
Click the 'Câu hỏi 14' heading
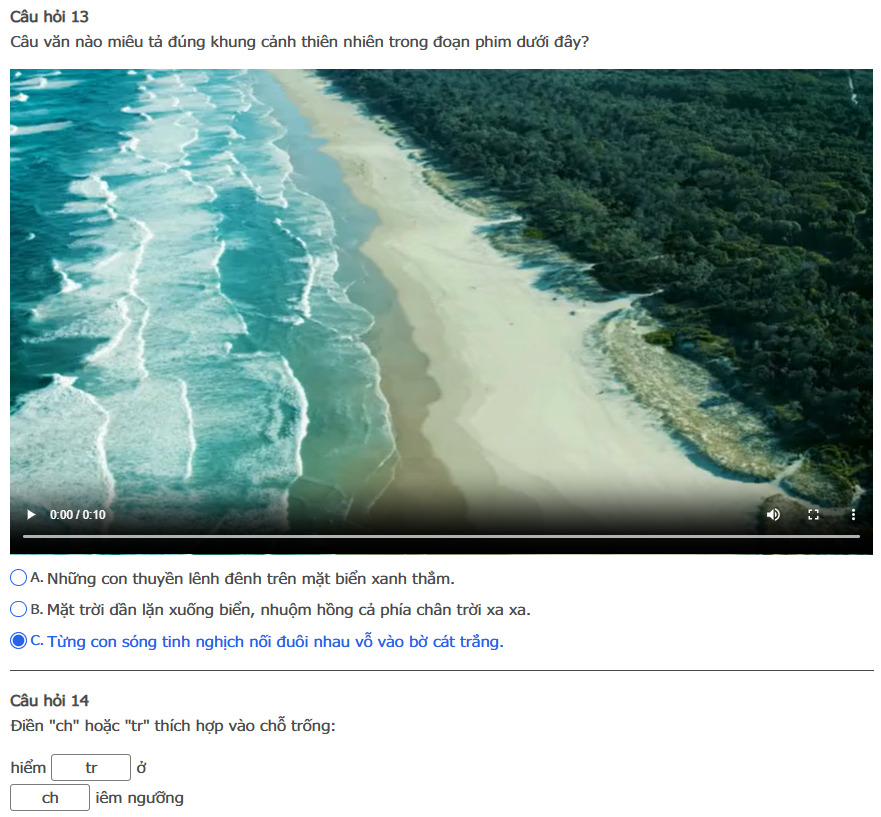(x=49, y=701)
